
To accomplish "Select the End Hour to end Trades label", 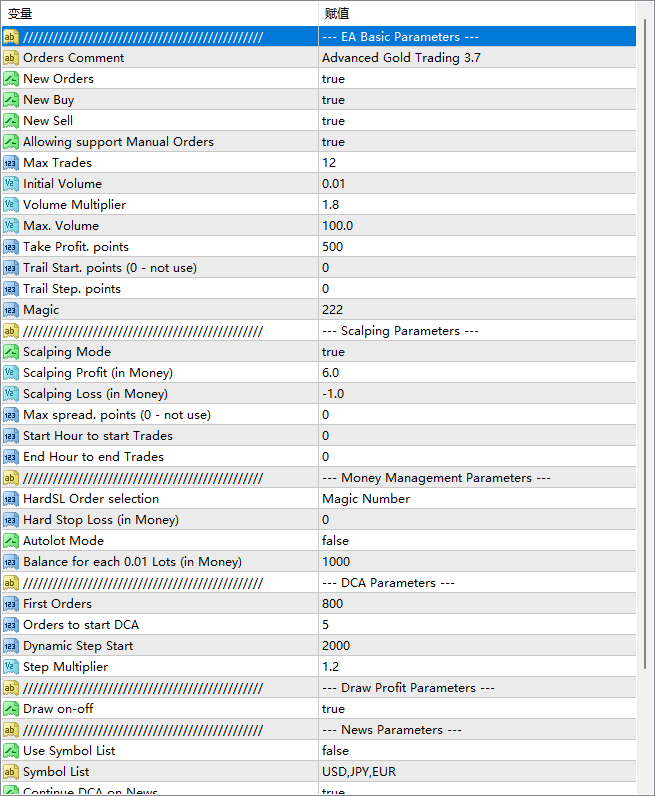I will [x=93, y=457].
